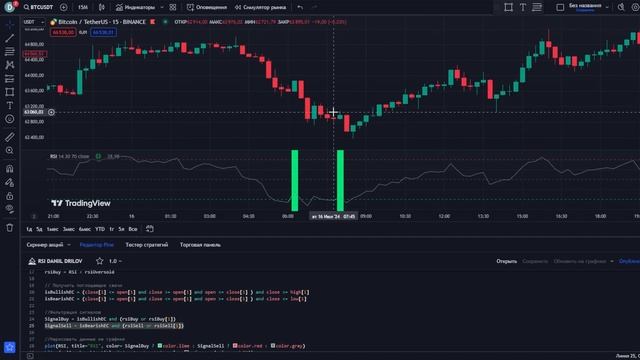Screen dimensions: 640x360
Task: Toggle lock all drawings
Action: pyautogui.click(x=10, y=196)
